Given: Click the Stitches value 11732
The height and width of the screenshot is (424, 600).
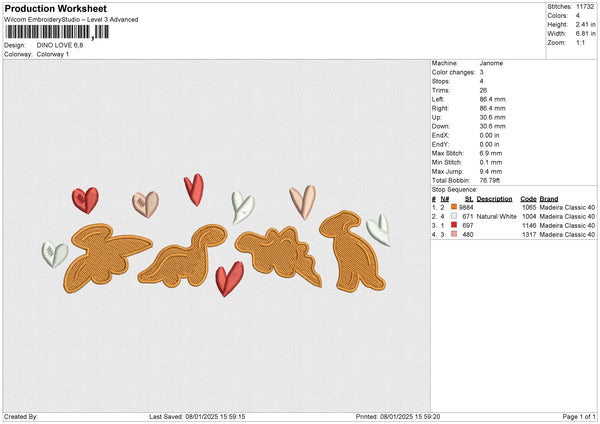Looking at the screenshot, I should (585, 7).
